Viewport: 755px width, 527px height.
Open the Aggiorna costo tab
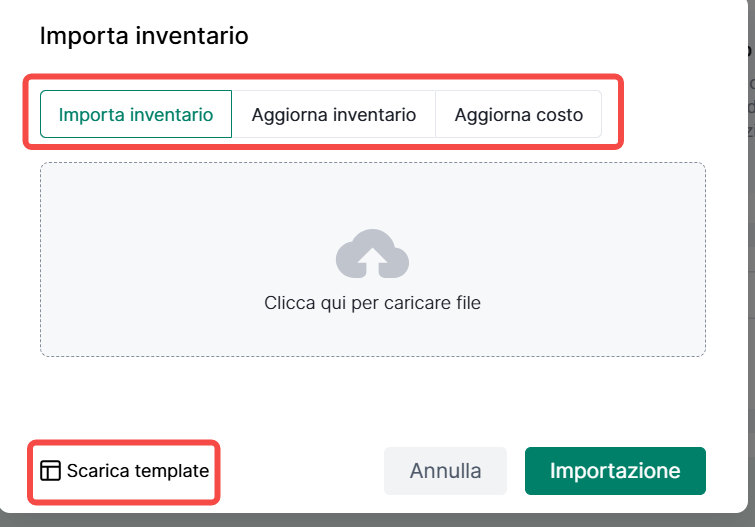pos(518,114)
